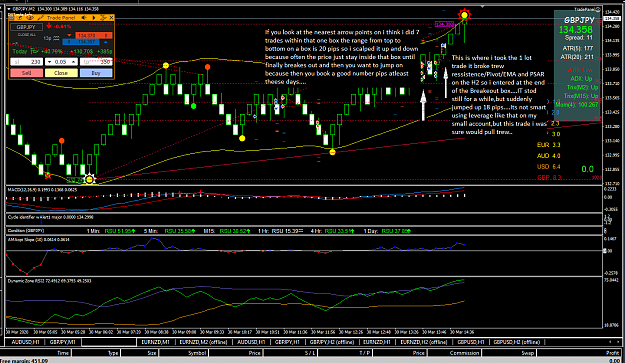Click the Dynamic Zone RSI indicator label
The width and height of the screenshot is (625, 363).
[x=49, y=281]
